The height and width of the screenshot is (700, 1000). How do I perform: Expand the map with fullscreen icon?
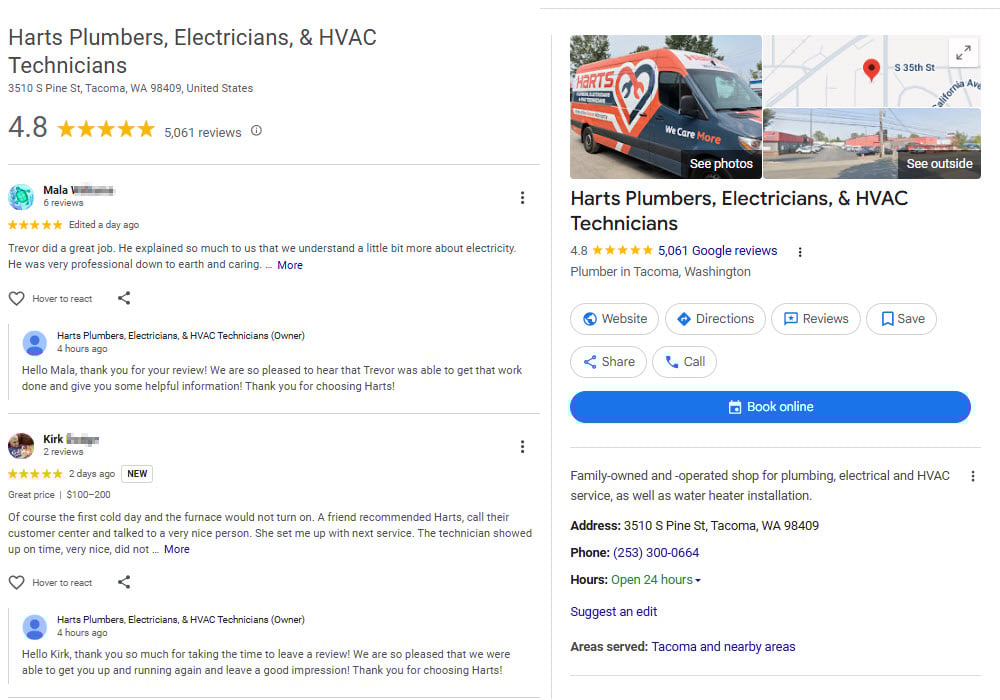tap(963, 53)
